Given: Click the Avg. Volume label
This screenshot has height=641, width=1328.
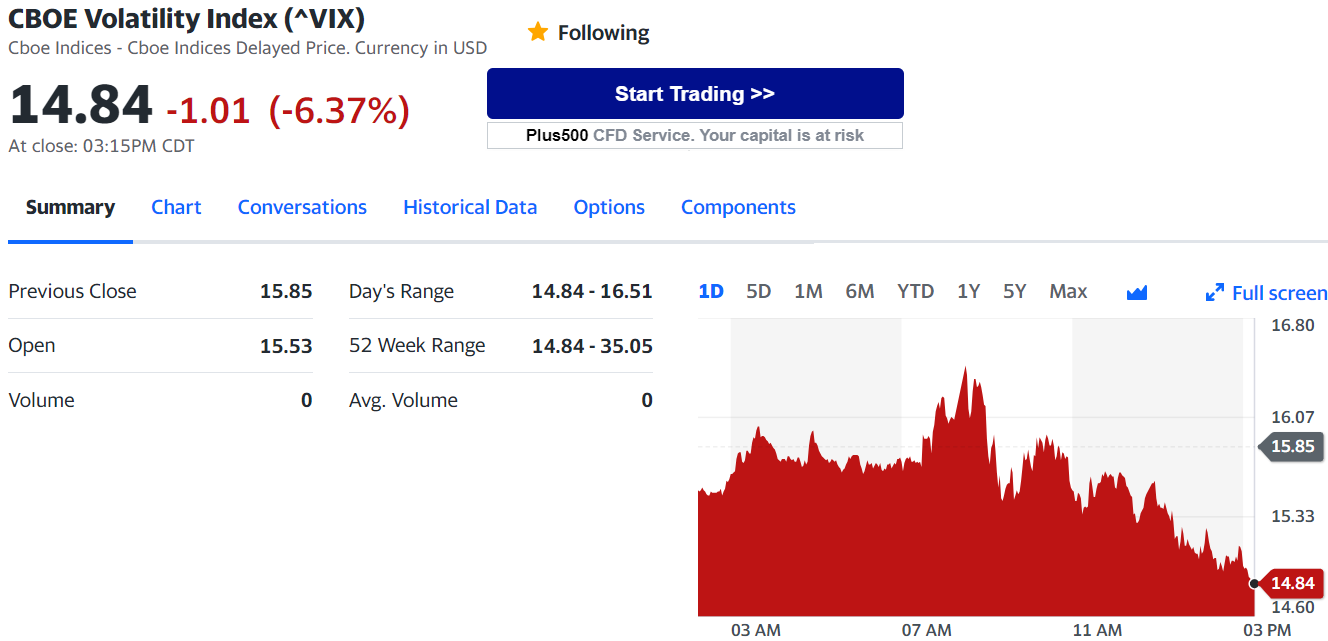Looking at the screenshot, I should tap(403, 400).
